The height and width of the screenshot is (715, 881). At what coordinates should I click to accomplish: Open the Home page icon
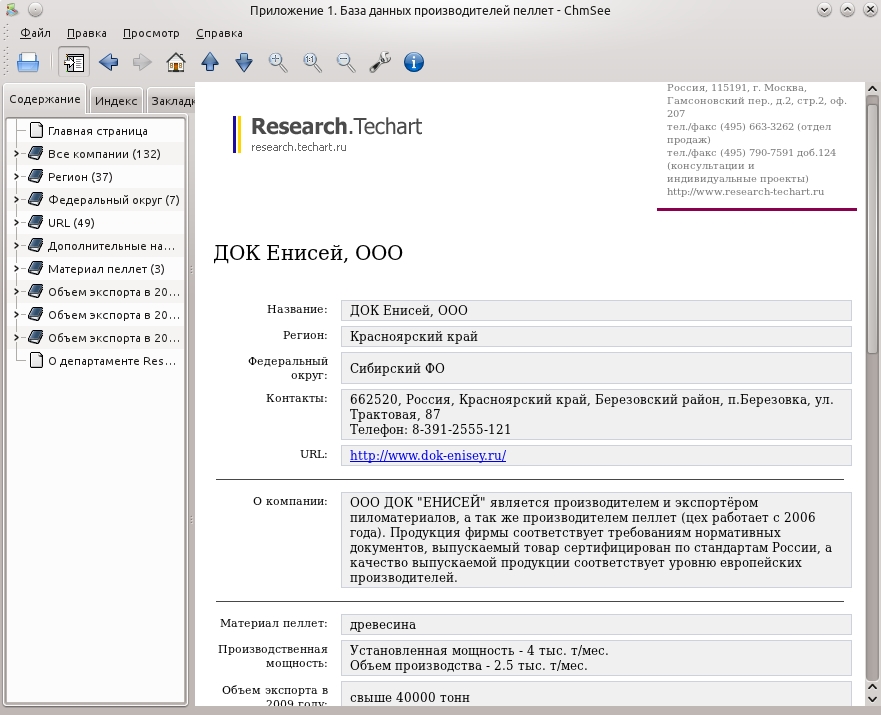click(176, 62)
